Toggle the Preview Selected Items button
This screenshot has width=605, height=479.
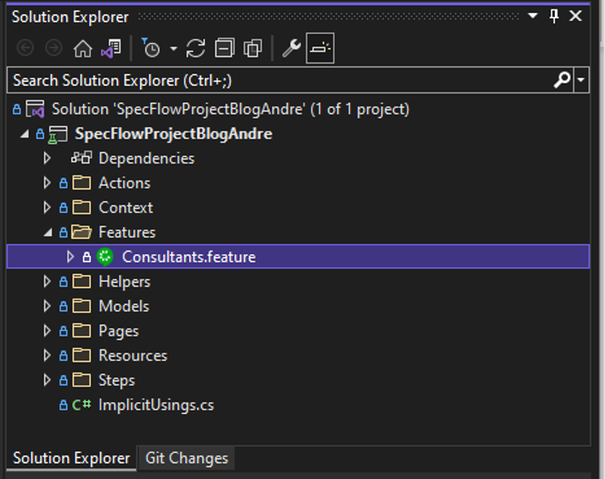tap(320, 48)
